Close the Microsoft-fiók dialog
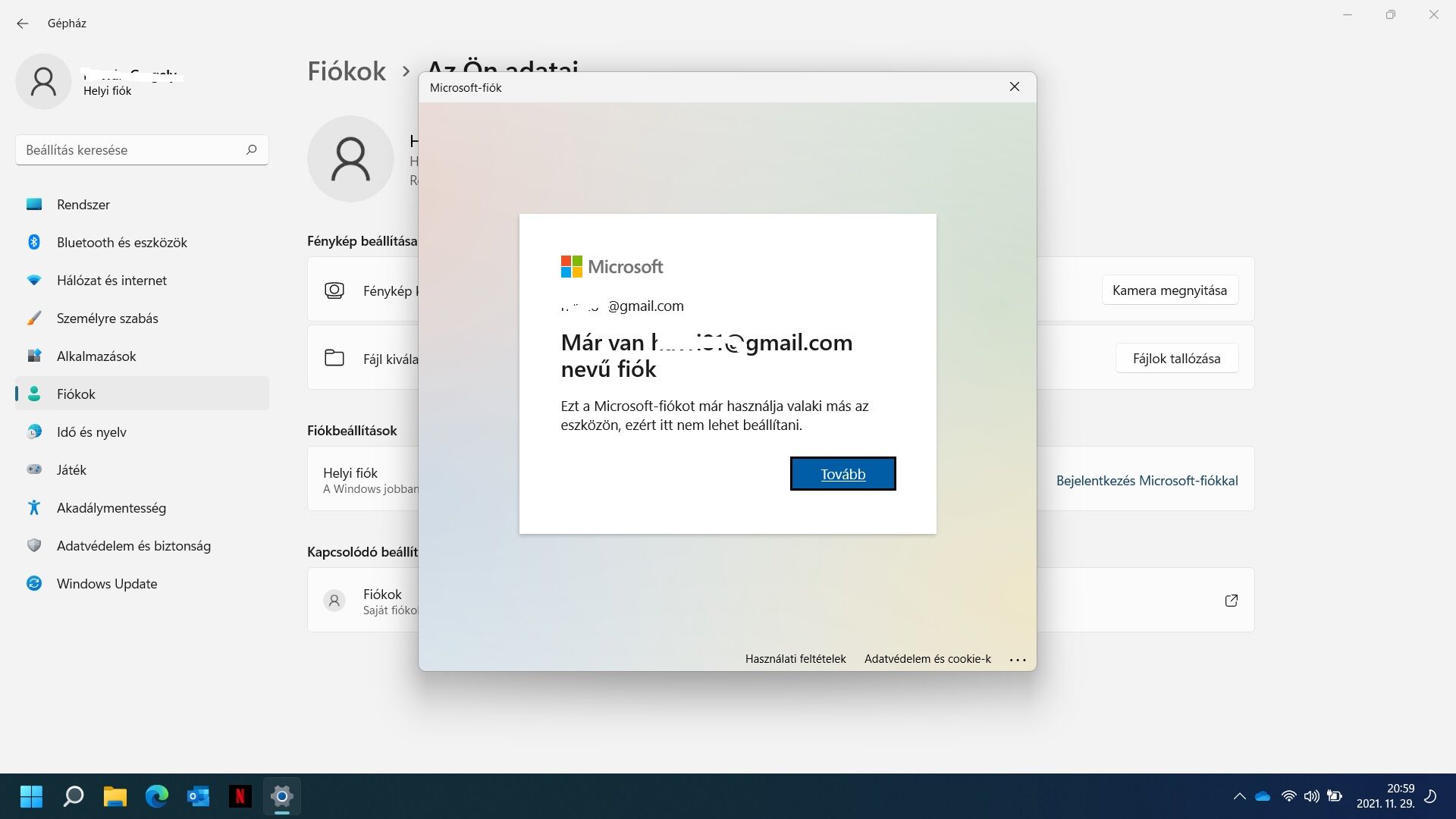This screenshot has height=819, width=1456. pyautogui.click(x=1015, y=87)
